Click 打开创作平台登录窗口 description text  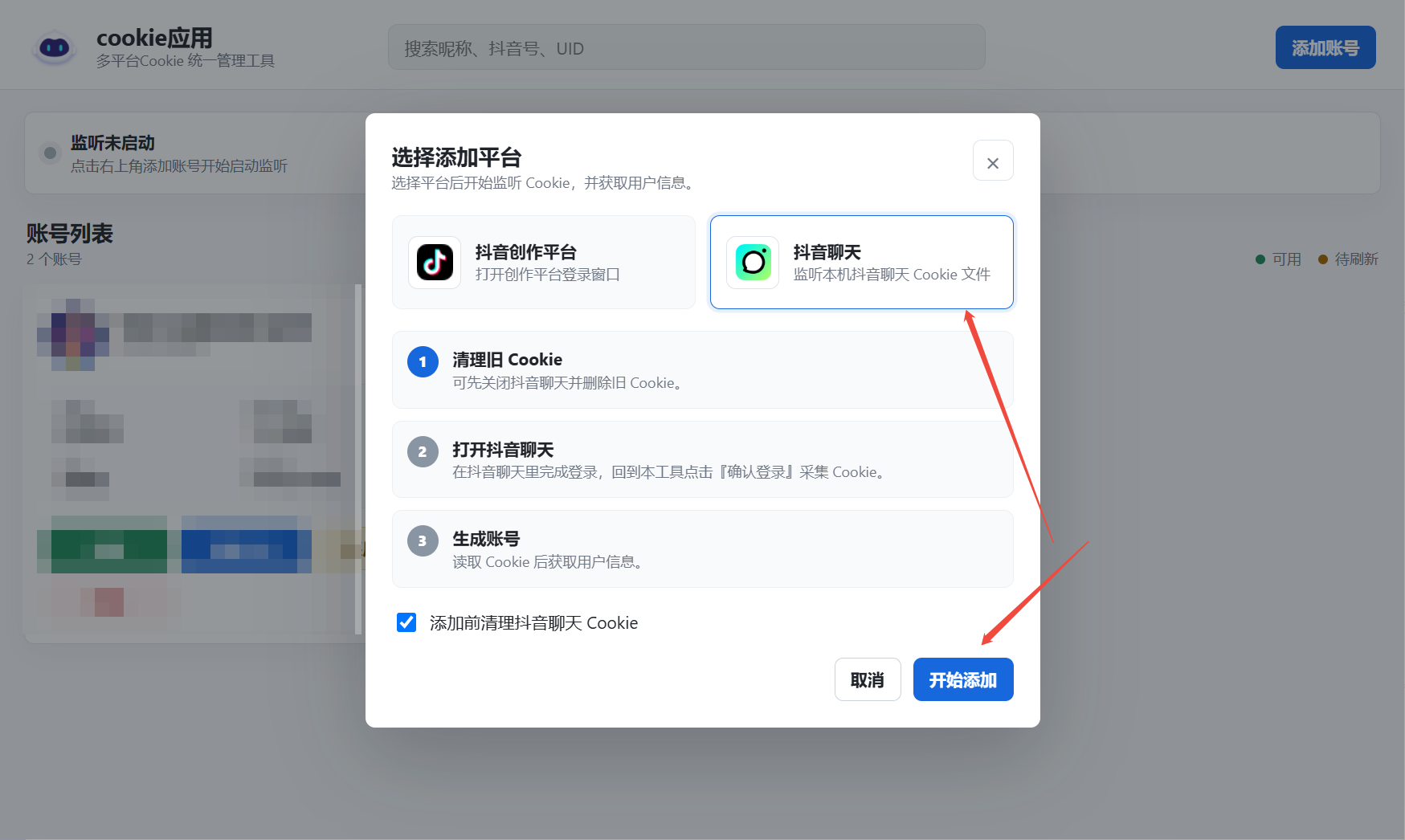click(x=548, y=275)
